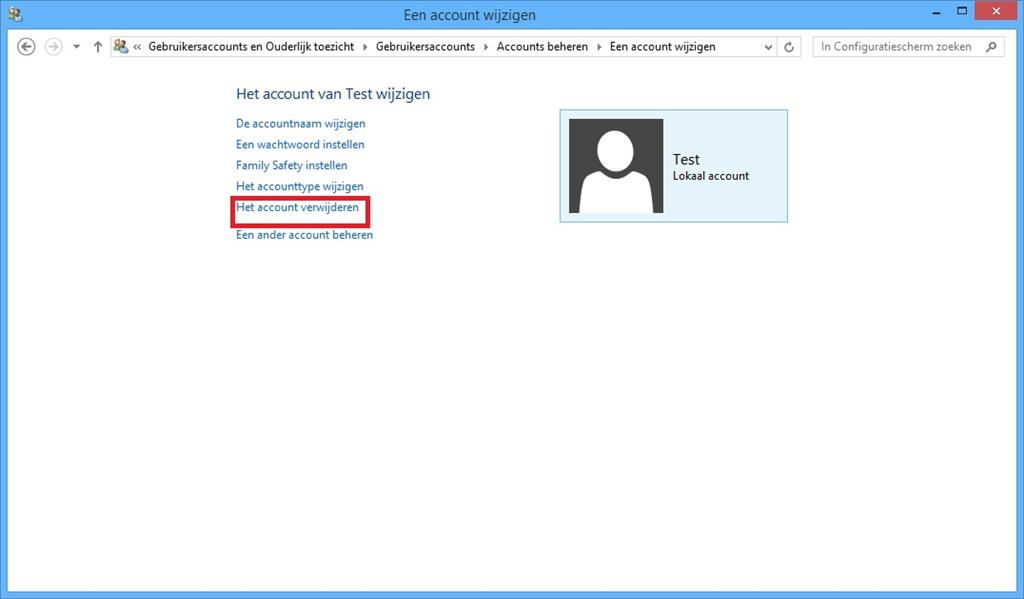The image size is (1024, 599).
Task: Click the Lokaal account label
Action: 711,176
